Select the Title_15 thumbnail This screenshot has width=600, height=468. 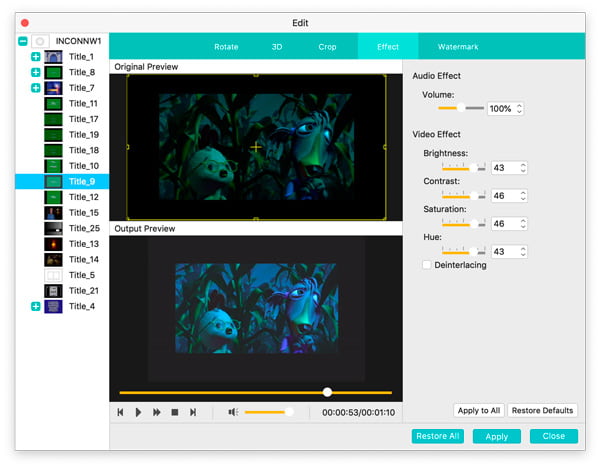point(53,213)
